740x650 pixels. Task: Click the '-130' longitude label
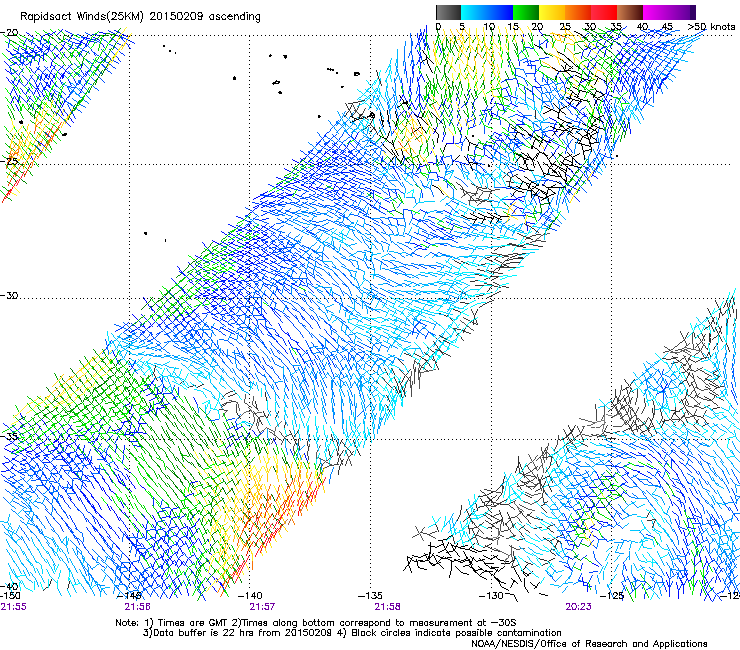[491, 596]
